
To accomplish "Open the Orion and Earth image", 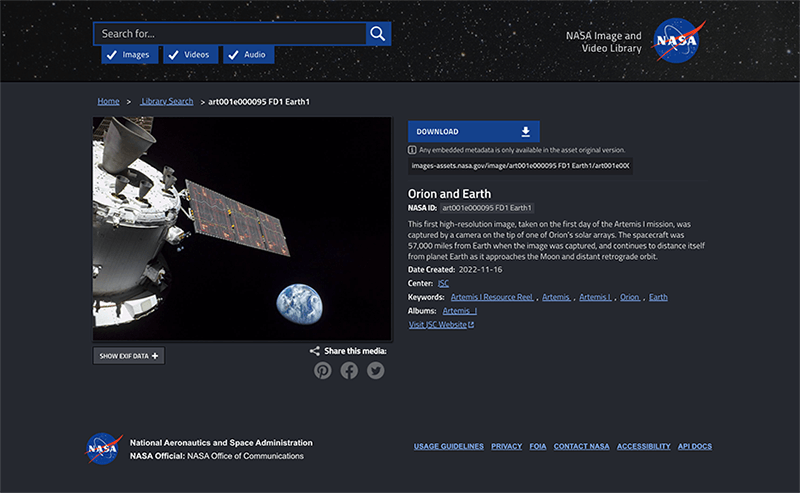I will (242, 228).
